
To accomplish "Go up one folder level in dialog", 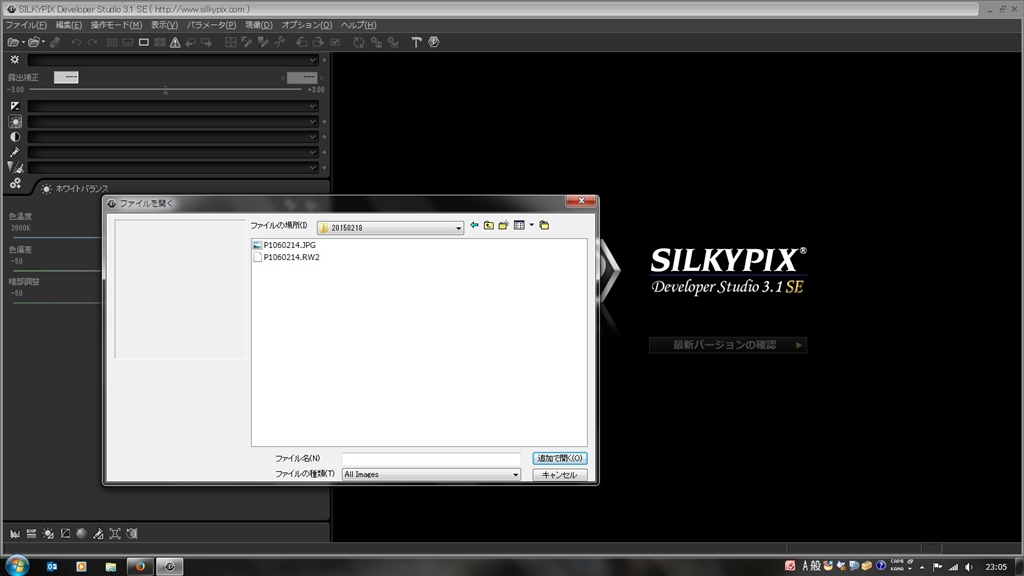I will [488, 225].
